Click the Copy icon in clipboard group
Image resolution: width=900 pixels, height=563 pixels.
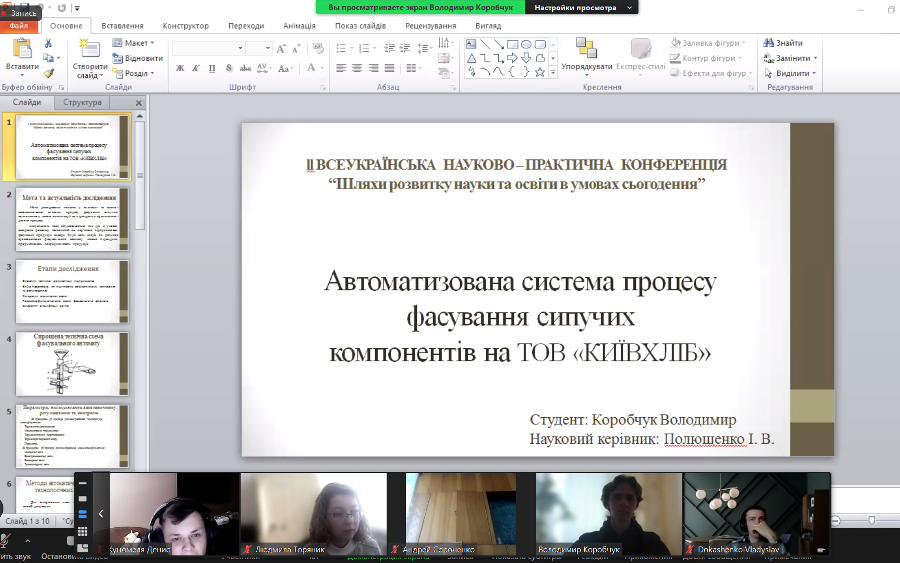click(48, 58)
